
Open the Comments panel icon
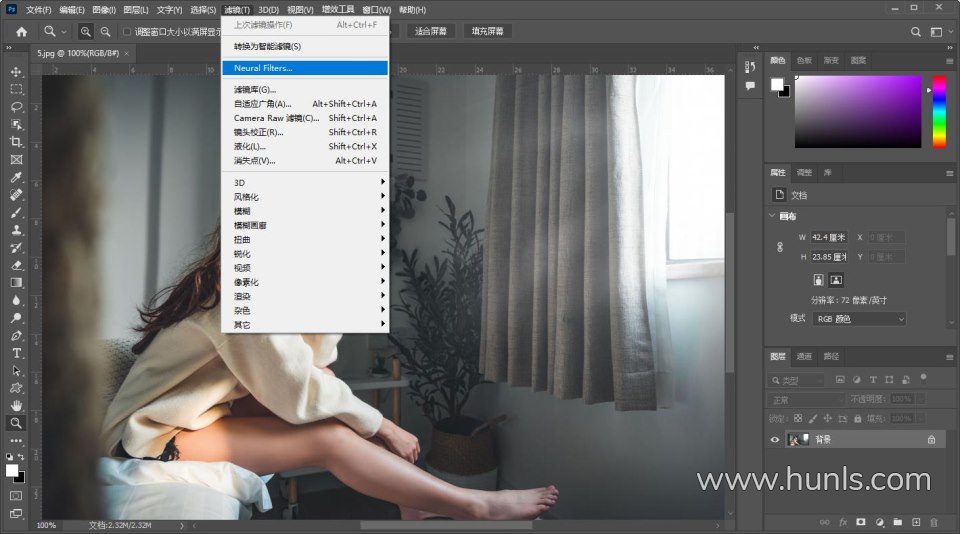click(x=750, y=86)
